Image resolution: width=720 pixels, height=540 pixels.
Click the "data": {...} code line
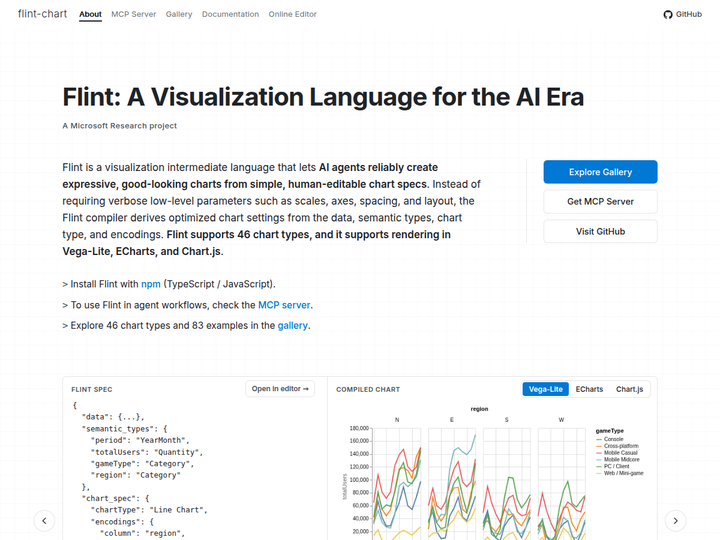point(113,417)
